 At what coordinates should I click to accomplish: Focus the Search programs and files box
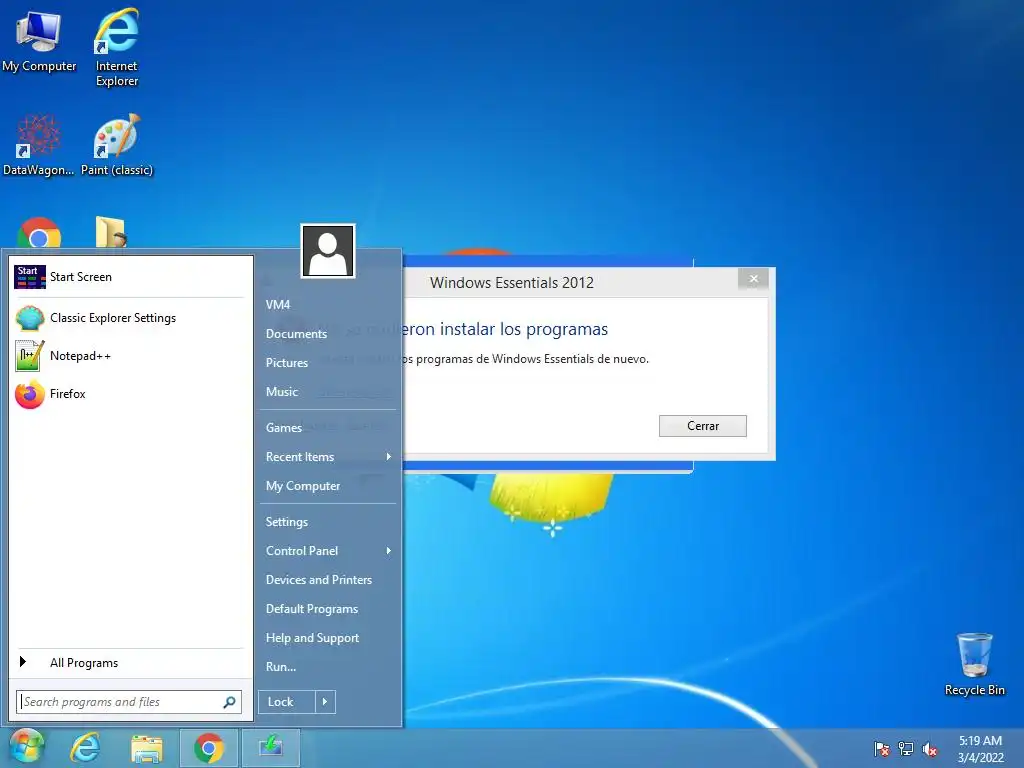pos(129,702)
